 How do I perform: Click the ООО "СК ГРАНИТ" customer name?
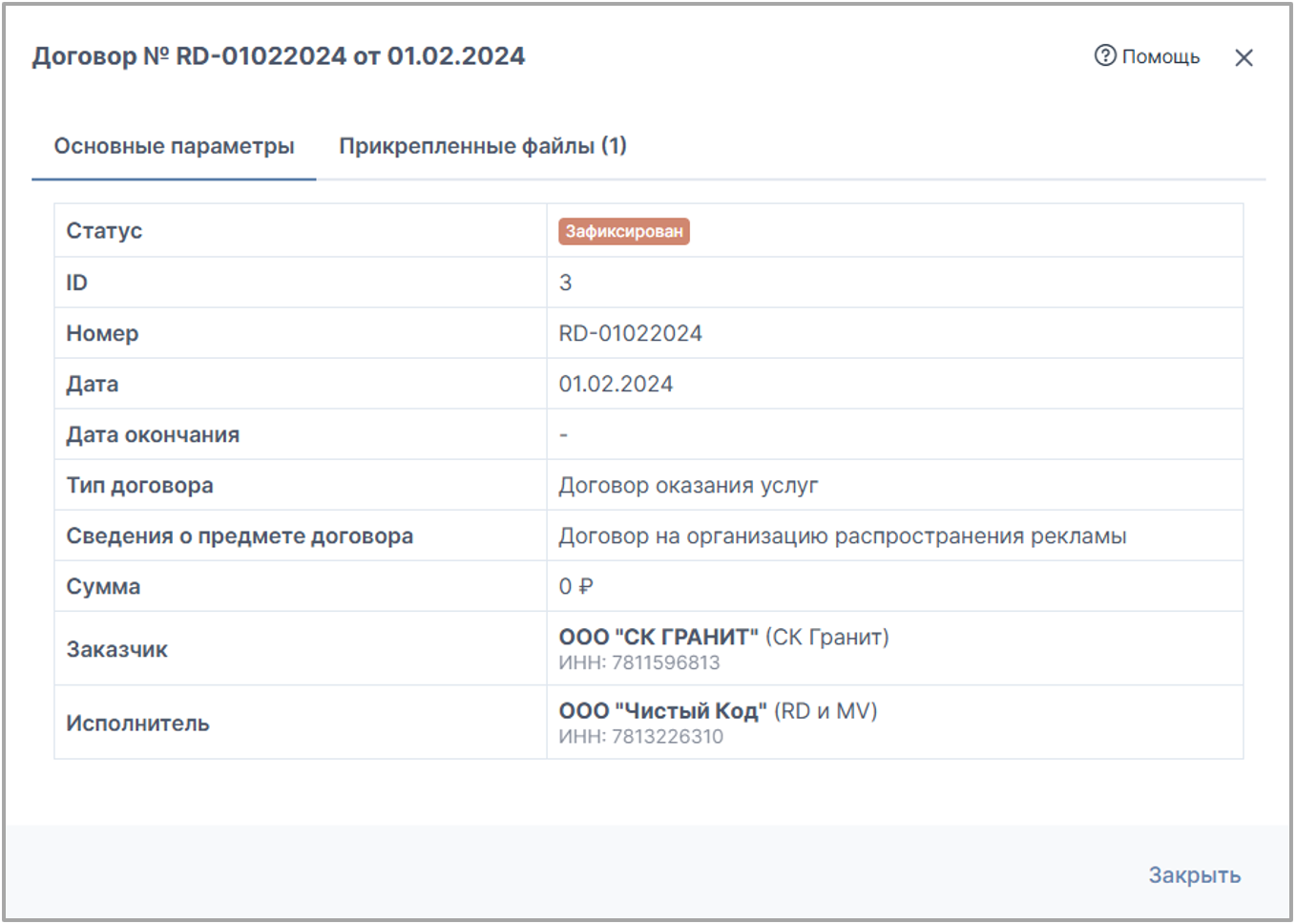point(658,637)
